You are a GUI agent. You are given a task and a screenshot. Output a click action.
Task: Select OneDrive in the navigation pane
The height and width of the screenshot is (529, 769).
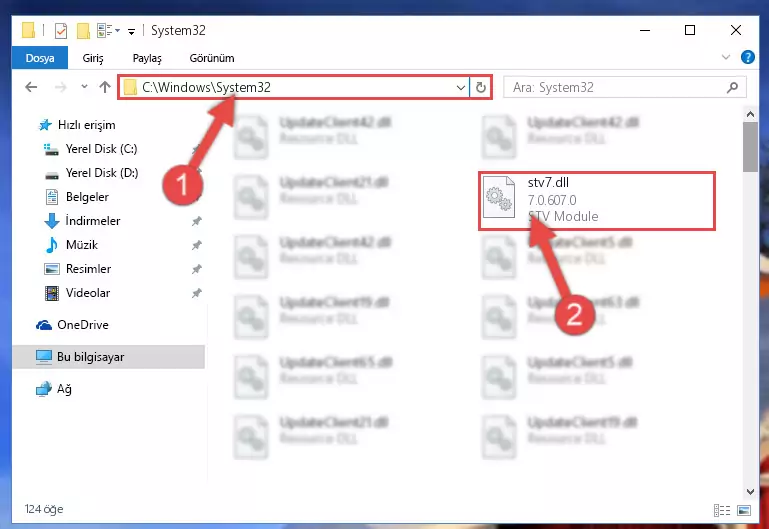[72, 325]
